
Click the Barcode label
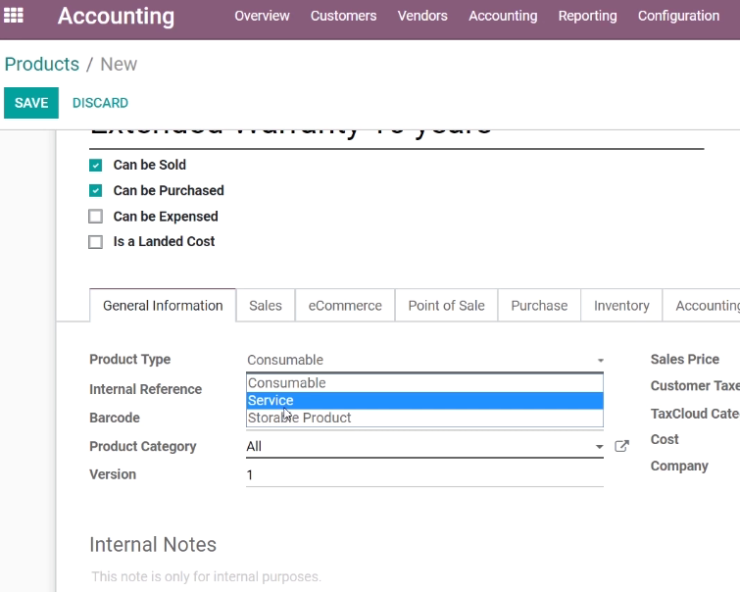[114, 418]
